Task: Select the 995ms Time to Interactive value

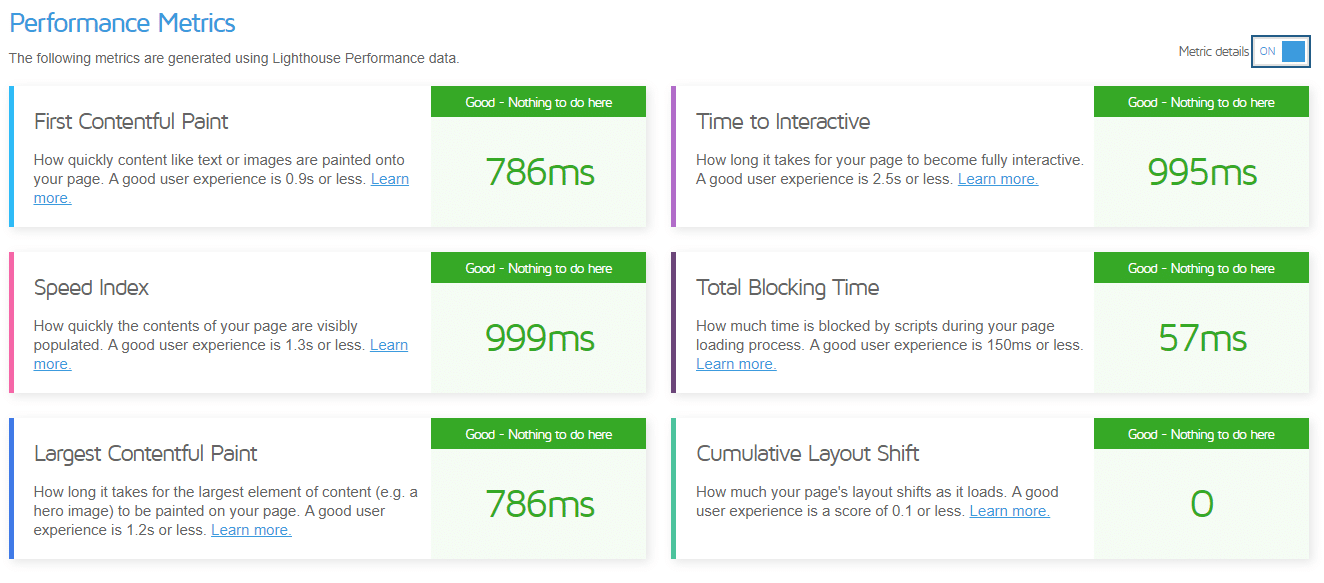Action: point(1201,172)
